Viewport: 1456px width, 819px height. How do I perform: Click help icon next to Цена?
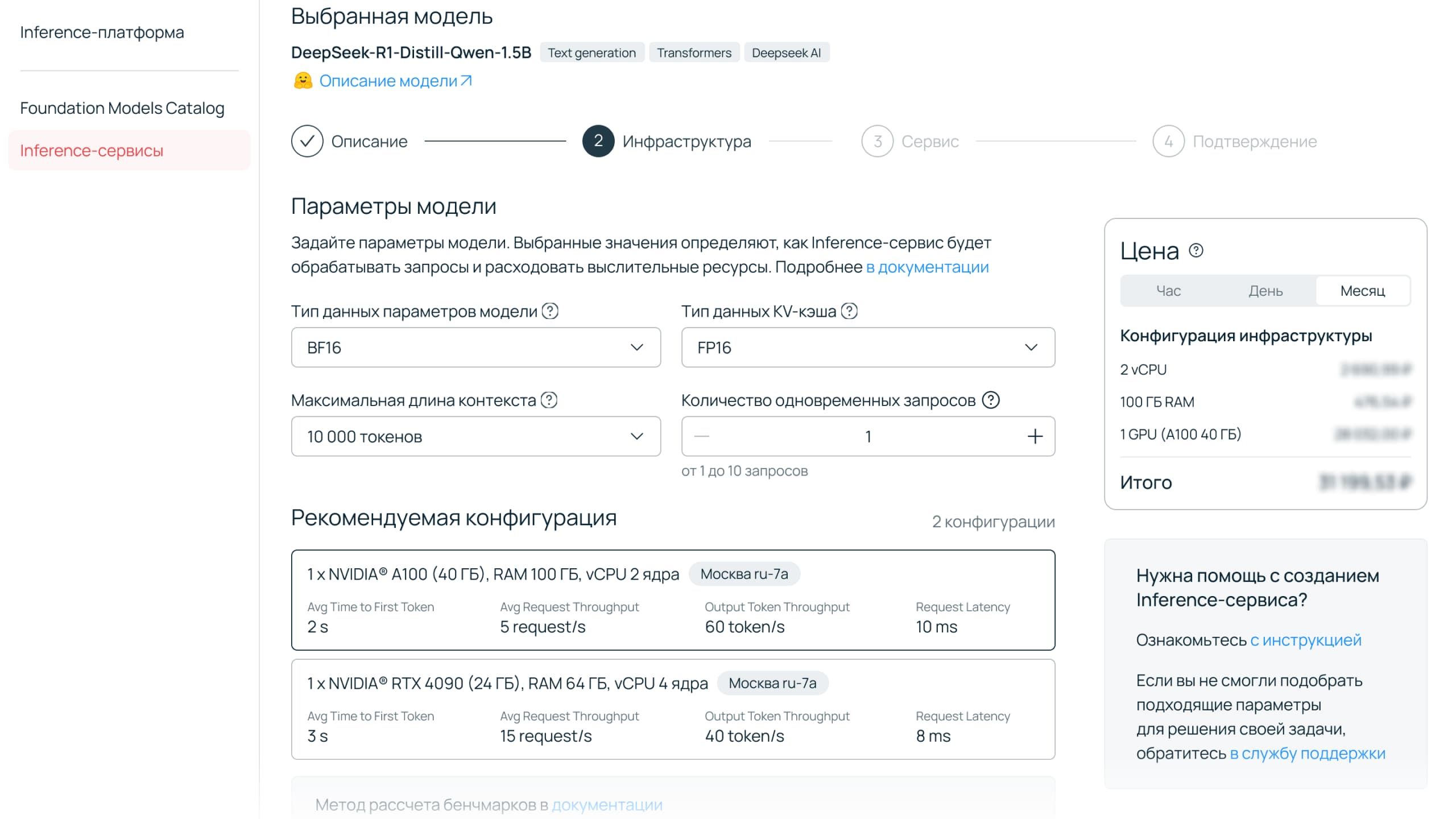(1196, 250)
